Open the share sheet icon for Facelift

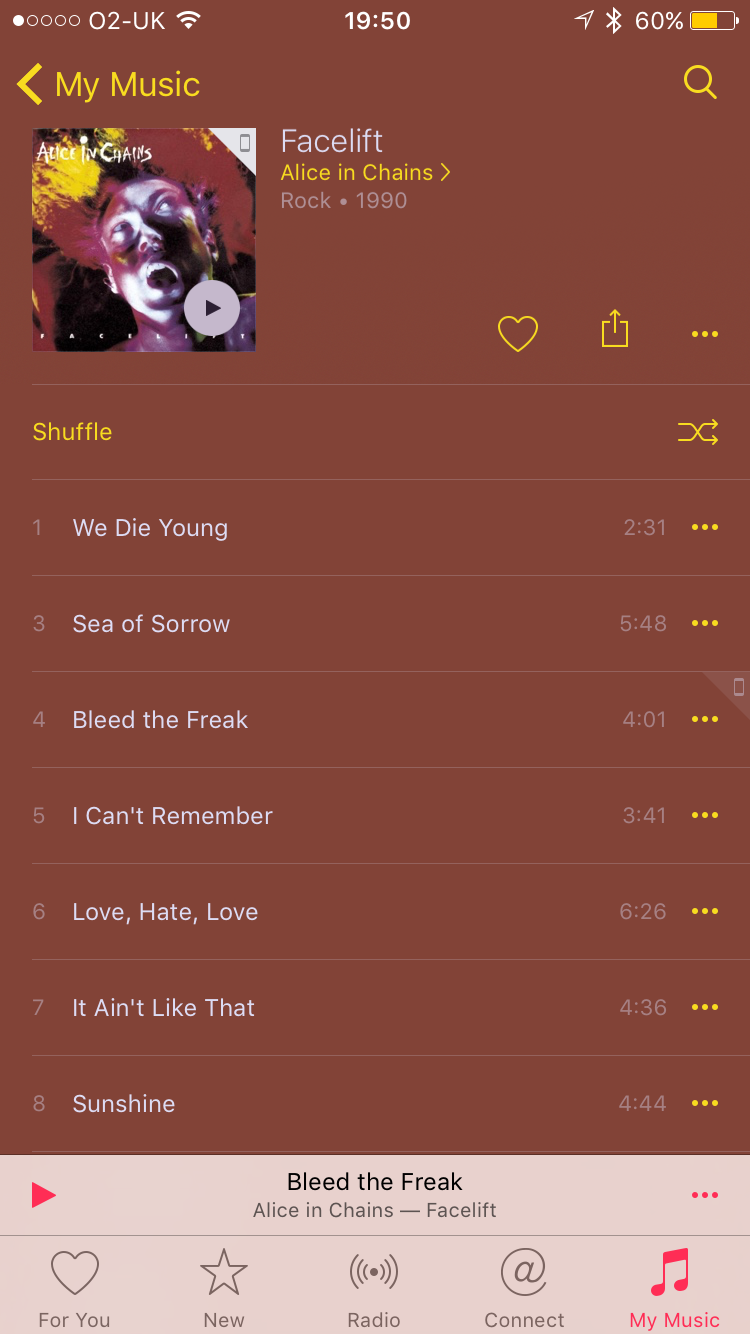[615, 329]
